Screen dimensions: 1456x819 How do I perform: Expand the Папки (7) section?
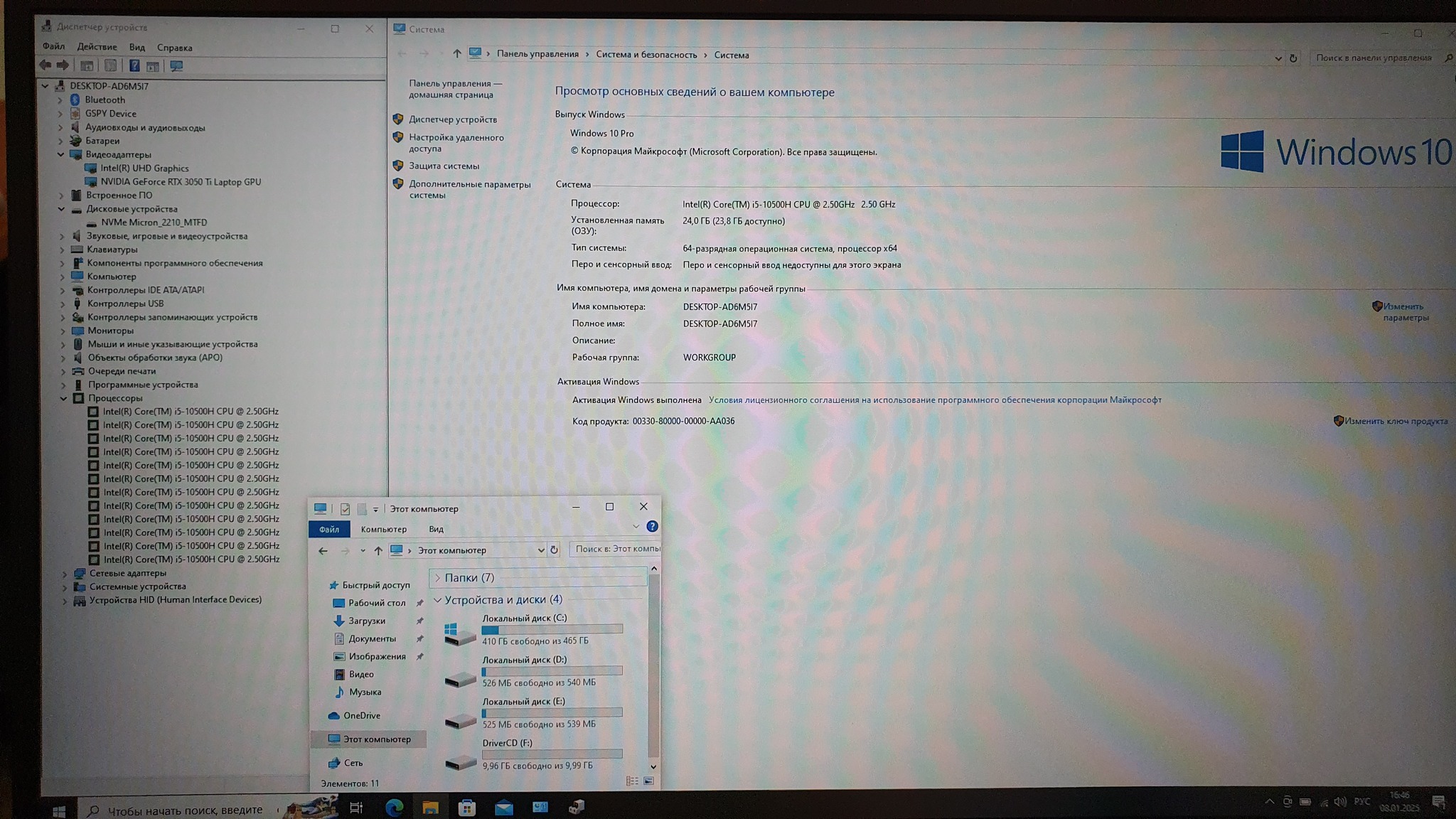coord(438,578)
